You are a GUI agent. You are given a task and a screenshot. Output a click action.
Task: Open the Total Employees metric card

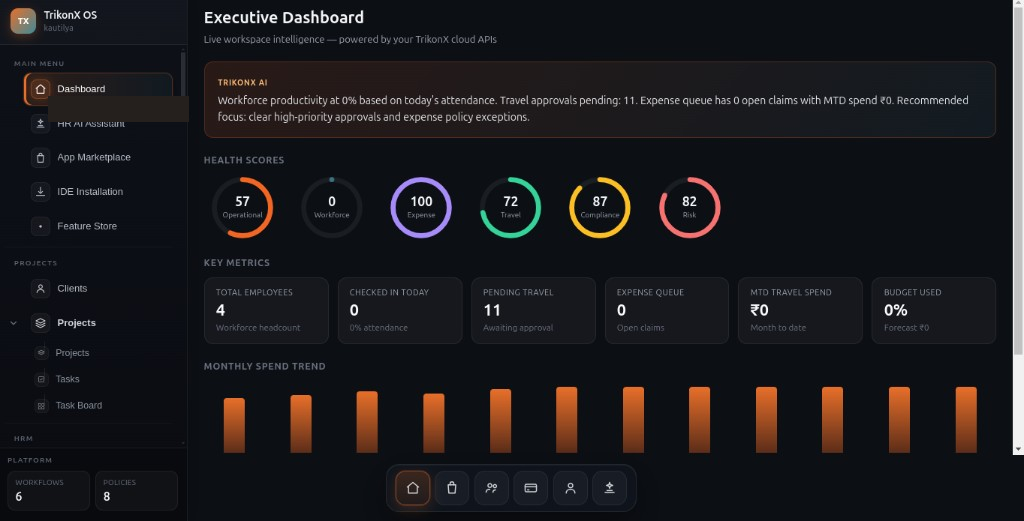(266, 310)
